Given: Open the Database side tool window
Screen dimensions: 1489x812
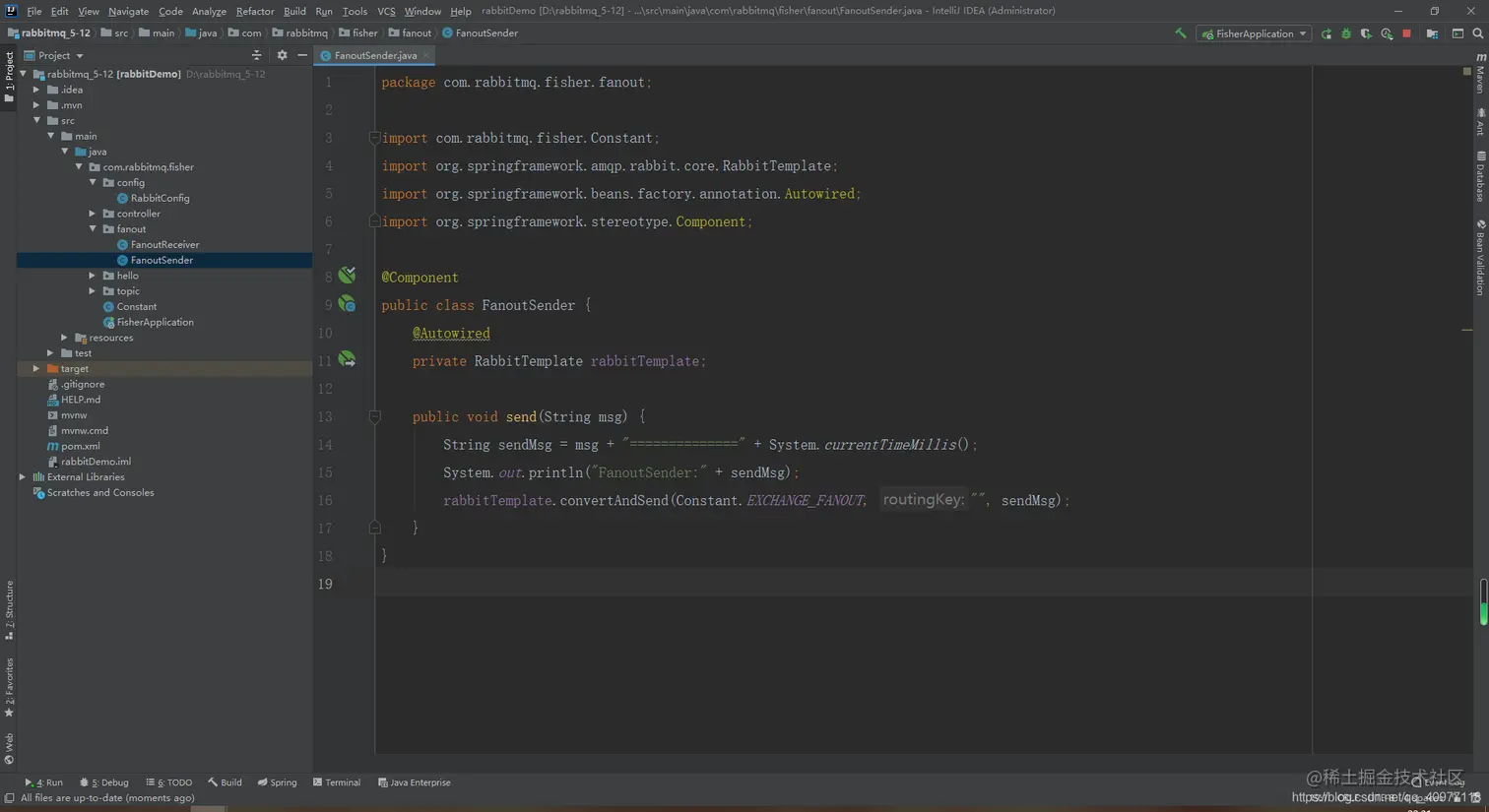Looking at the screenshot, I should click(1480, 176).
